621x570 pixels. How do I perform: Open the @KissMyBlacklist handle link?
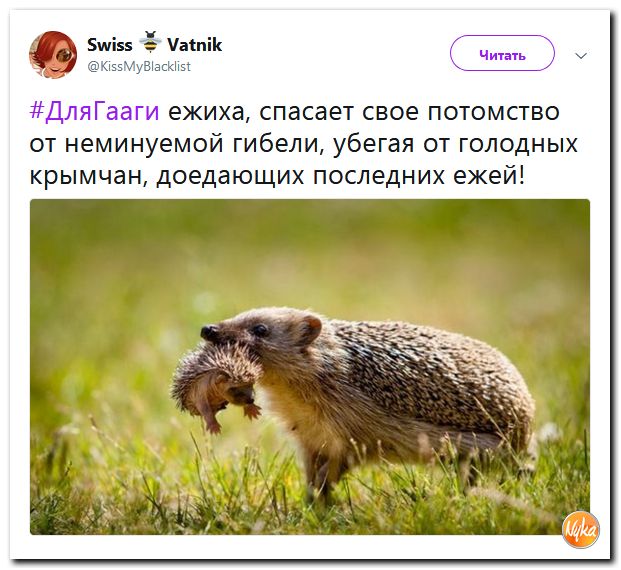139,66
